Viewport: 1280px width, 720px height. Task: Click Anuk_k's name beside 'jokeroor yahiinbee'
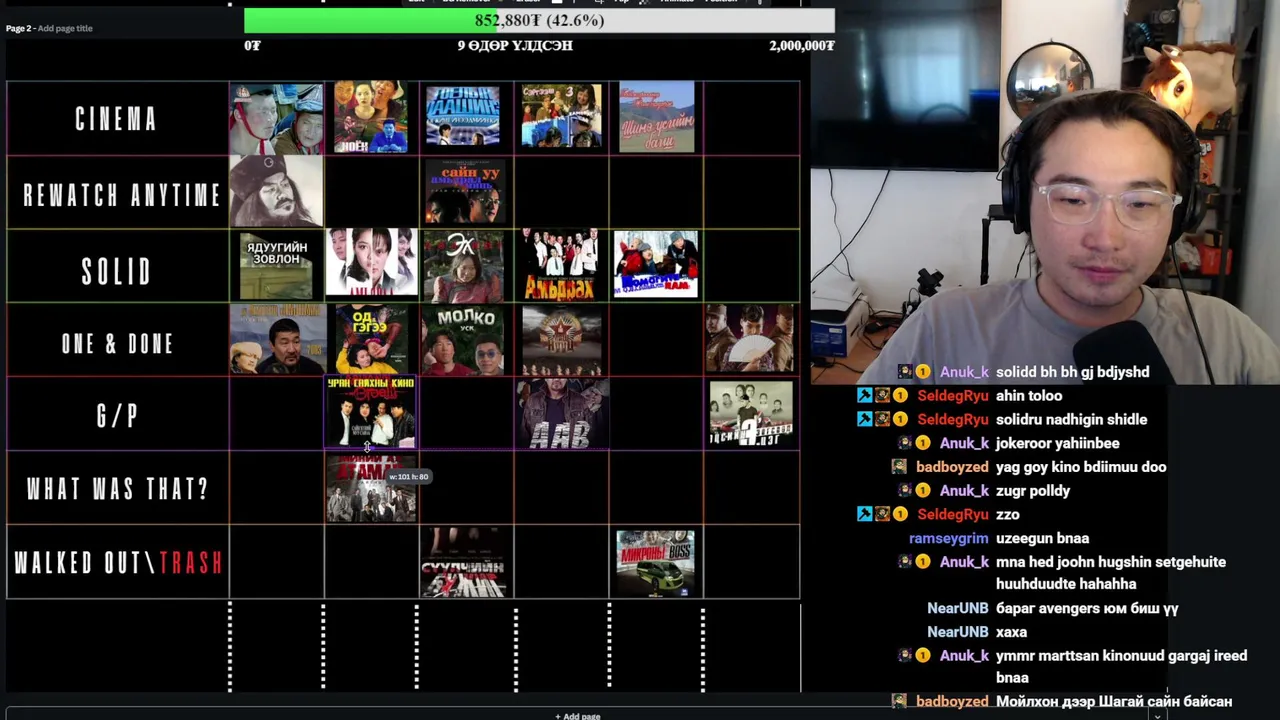point(964,443)
